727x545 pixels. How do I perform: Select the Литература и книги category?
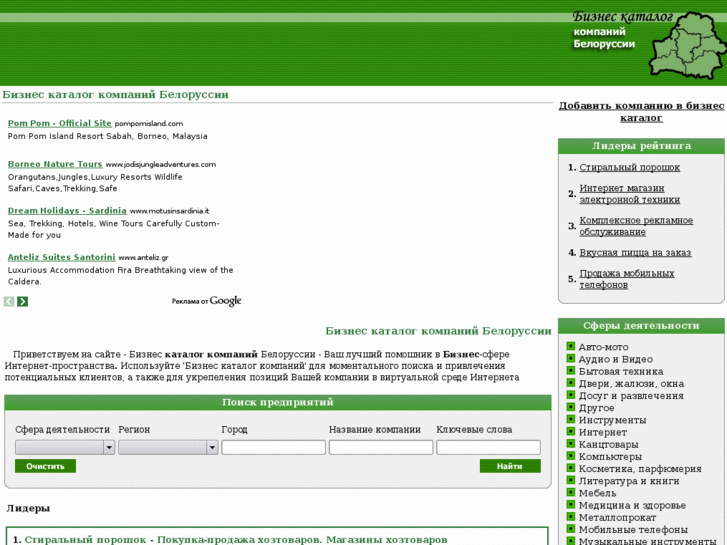click(x=629, y=481)
